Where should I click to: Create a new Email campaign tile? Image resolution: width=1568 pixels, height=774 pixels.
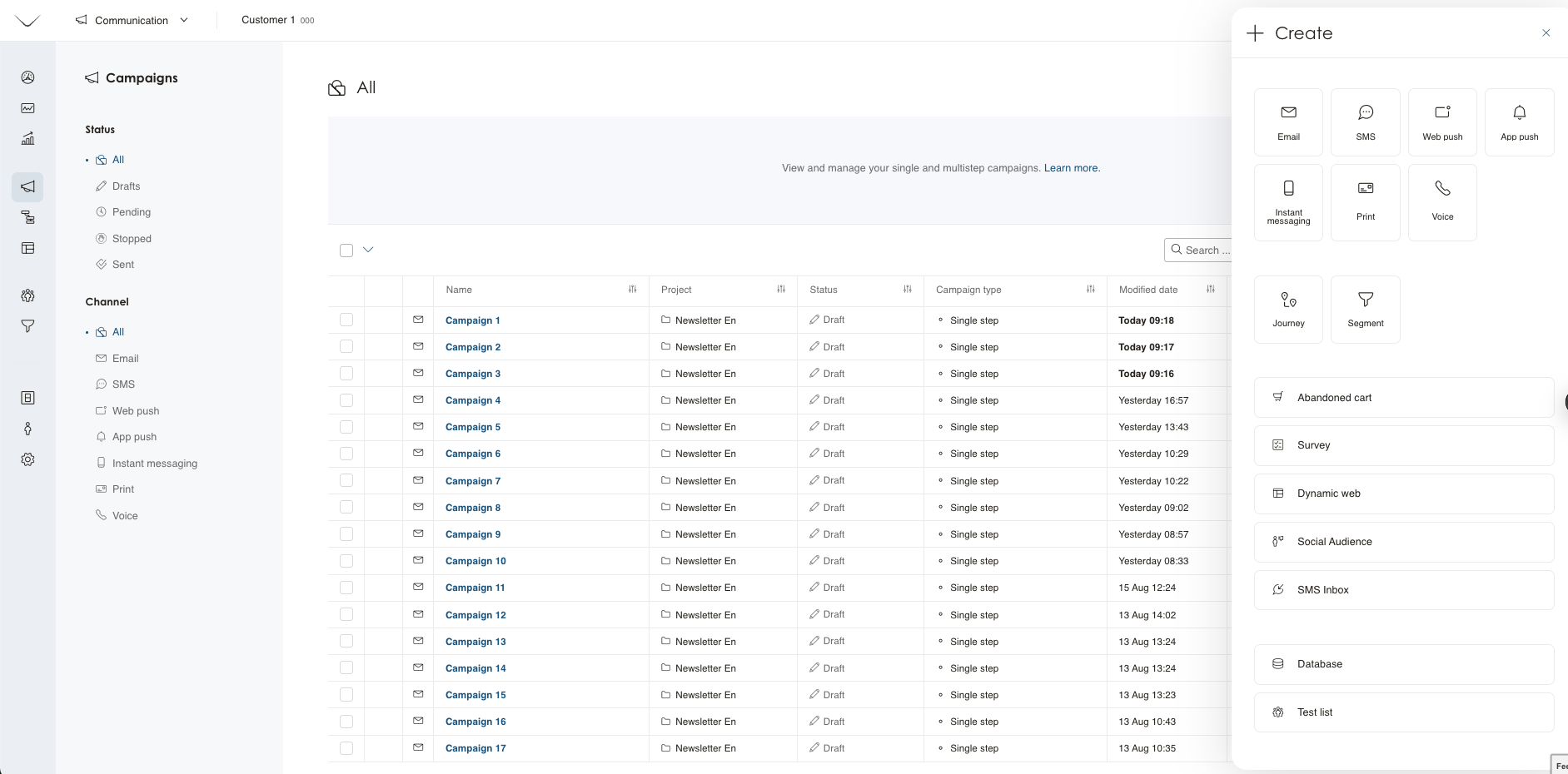(1287, 122)
